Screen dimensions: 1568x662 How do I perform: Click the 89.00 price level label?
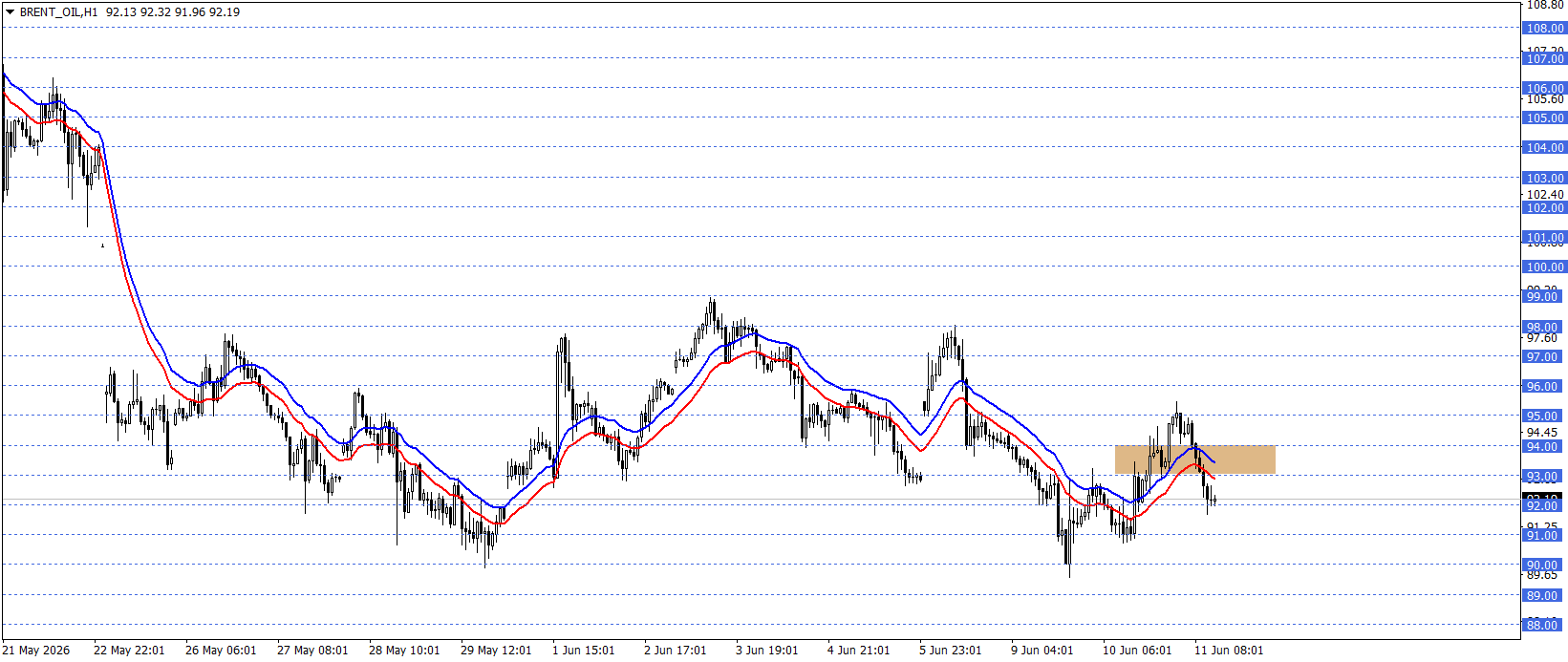pos(1543,596)
